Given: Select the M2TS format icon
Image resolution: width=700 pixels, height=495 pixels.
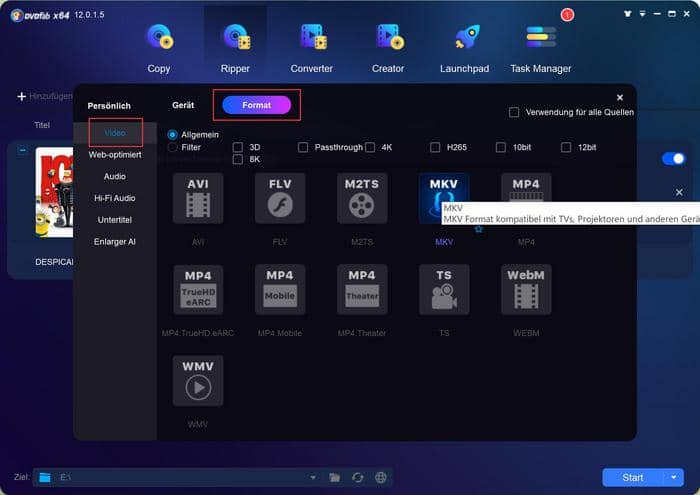Looking at the screenshot, I should tap(362, 198).
